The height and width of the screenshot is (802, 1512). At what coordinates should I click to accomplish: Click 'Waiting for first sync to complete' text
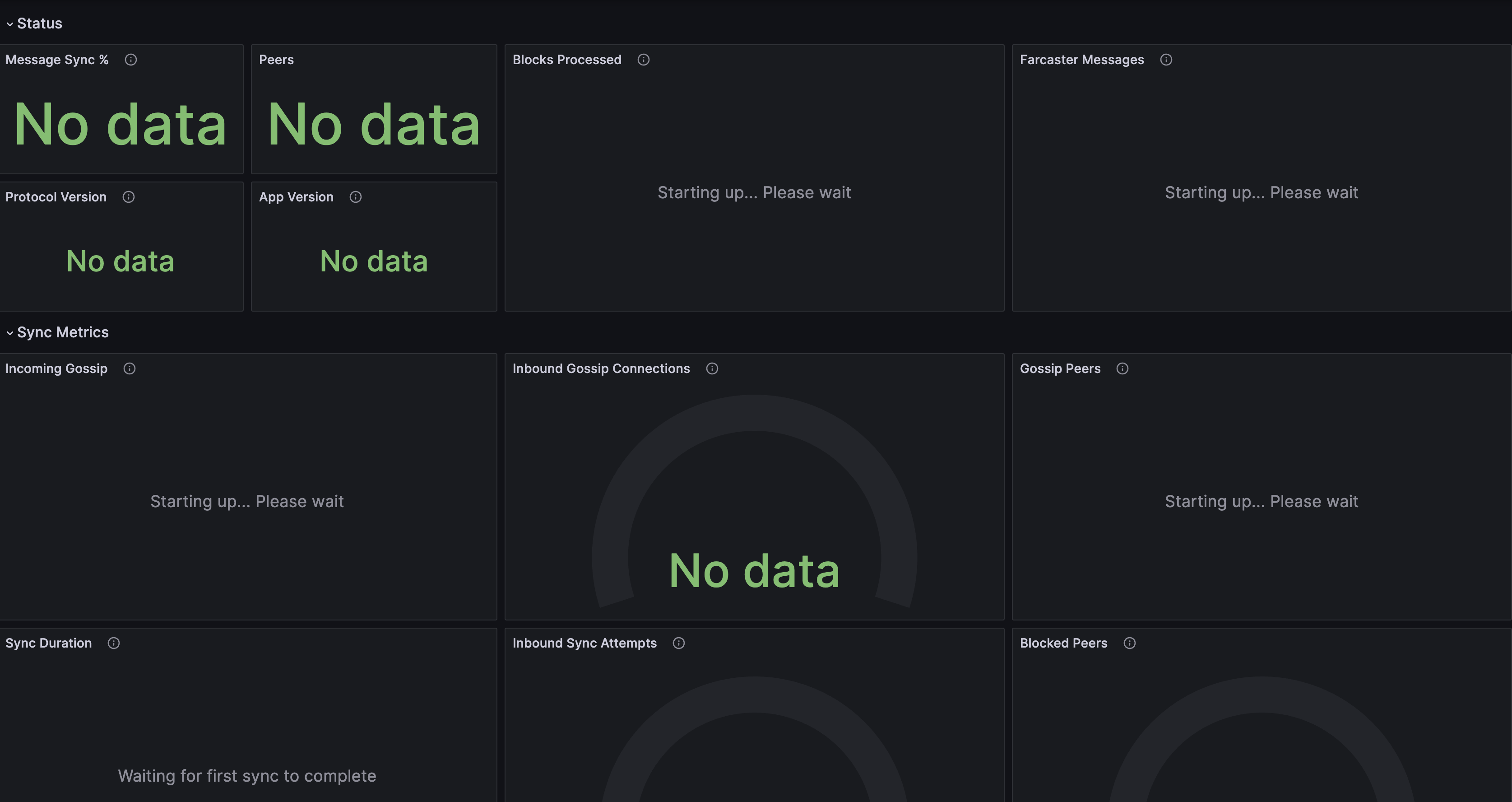pos(247,776)
